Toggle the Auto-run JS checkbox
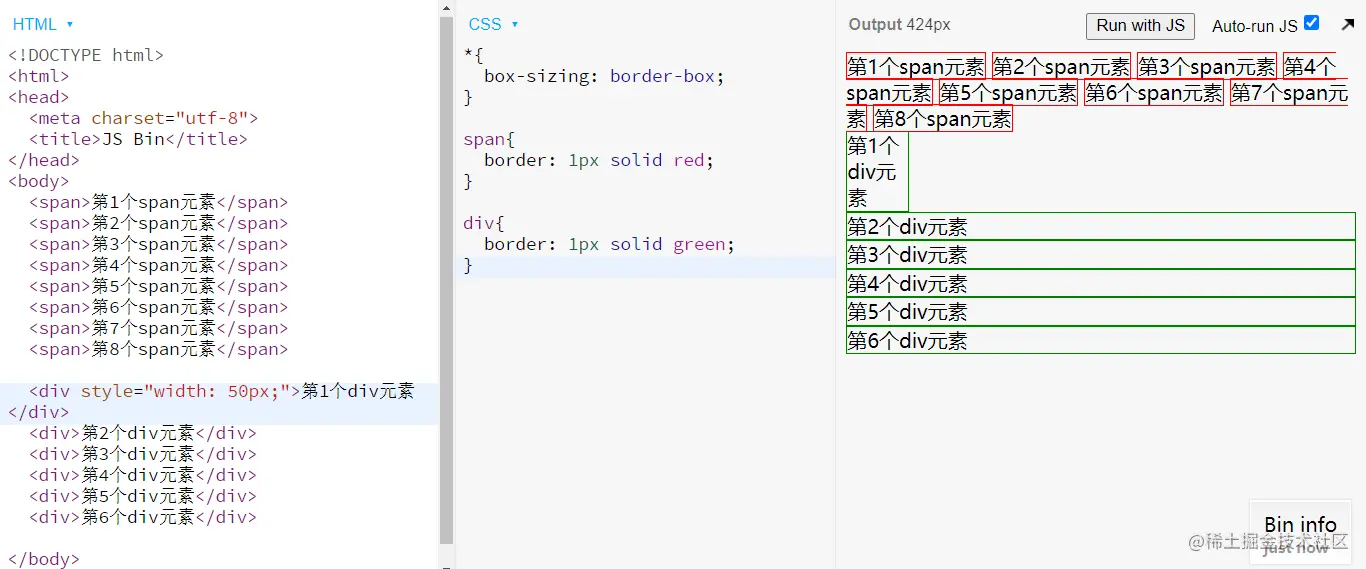The height and width of the screenshot is (569, 1366). 1312,23
